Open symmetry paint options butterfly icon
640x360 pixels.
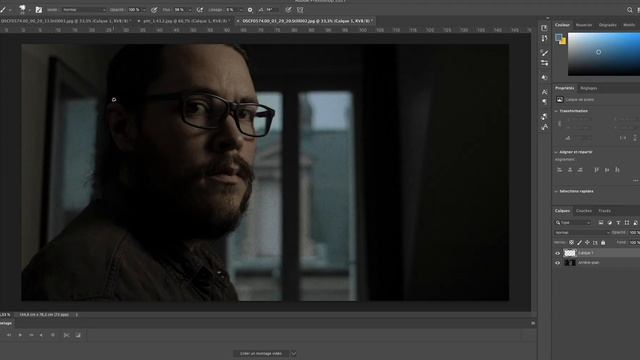click(300, 10)
